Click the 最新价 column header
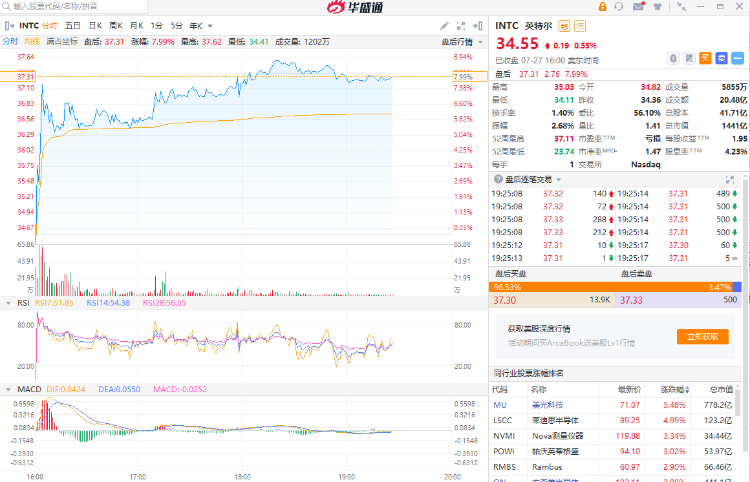 tap(629, 390)
